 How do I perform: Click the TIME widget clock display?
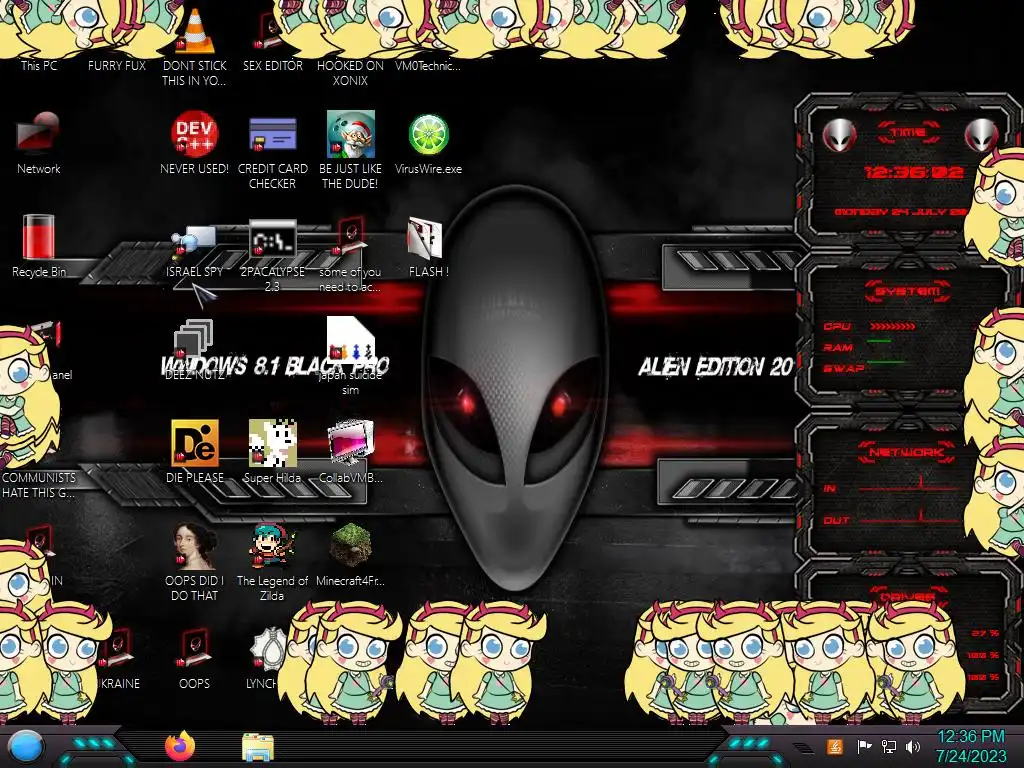(913, 172)
